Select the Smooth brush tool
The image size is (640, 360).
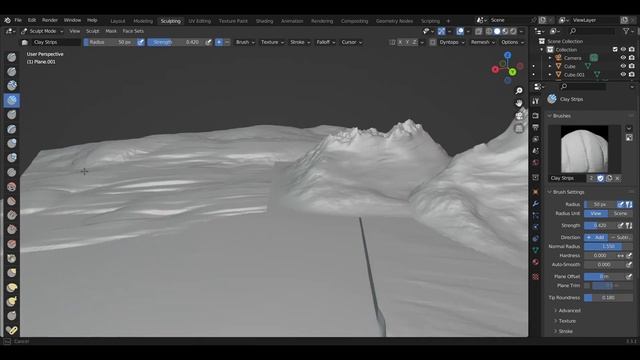12,187
